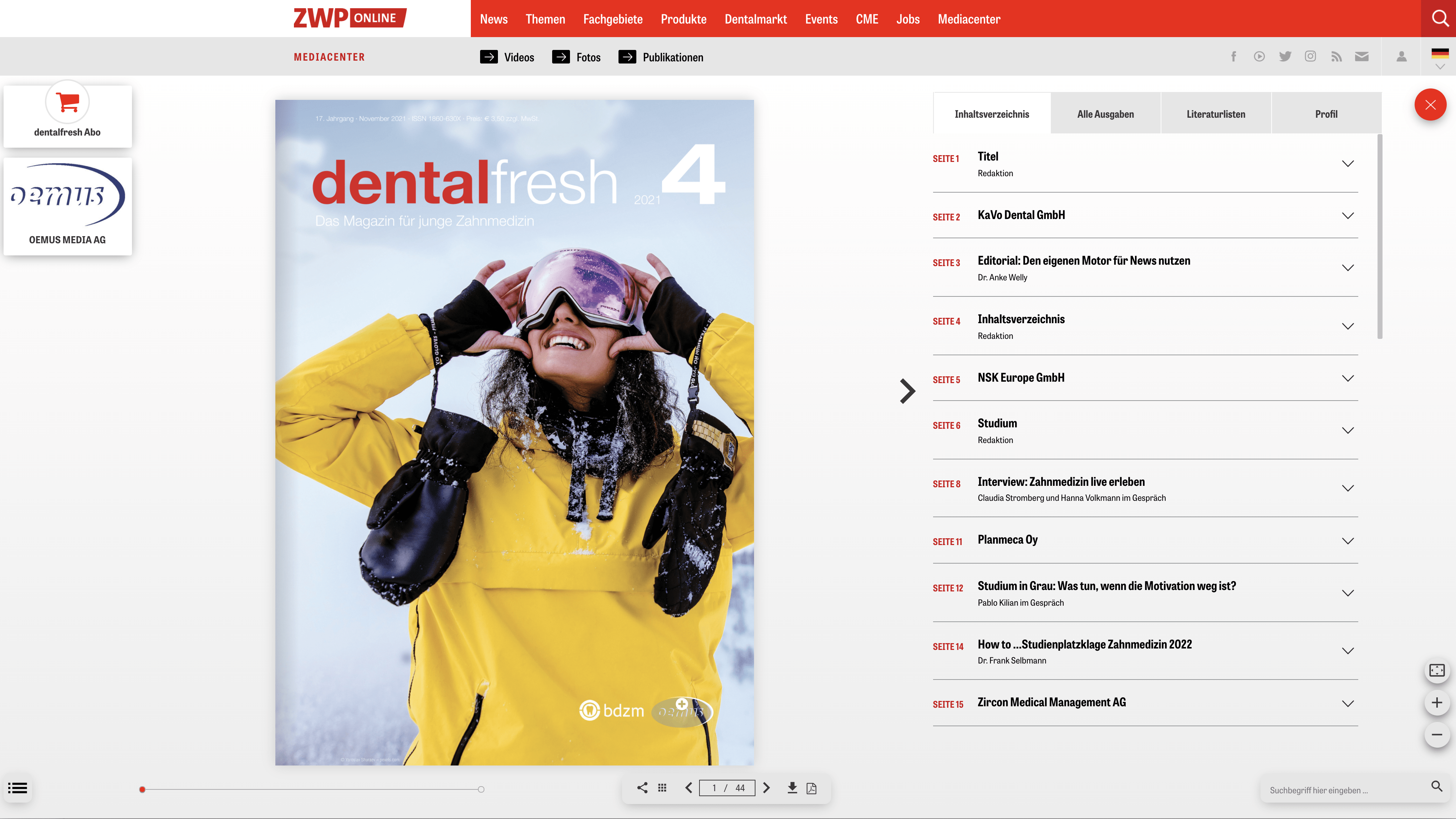Open the CME menu
This screenshot has height=819, width=1456.
866,19
